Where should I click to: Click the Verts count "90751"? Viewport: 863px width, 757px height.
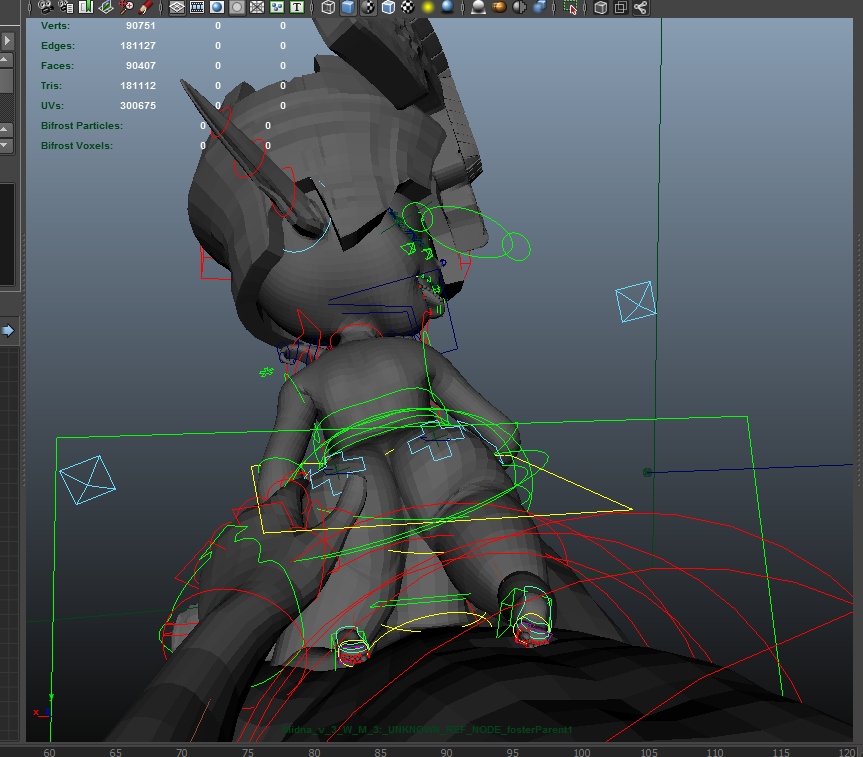[x=140, y=26]
